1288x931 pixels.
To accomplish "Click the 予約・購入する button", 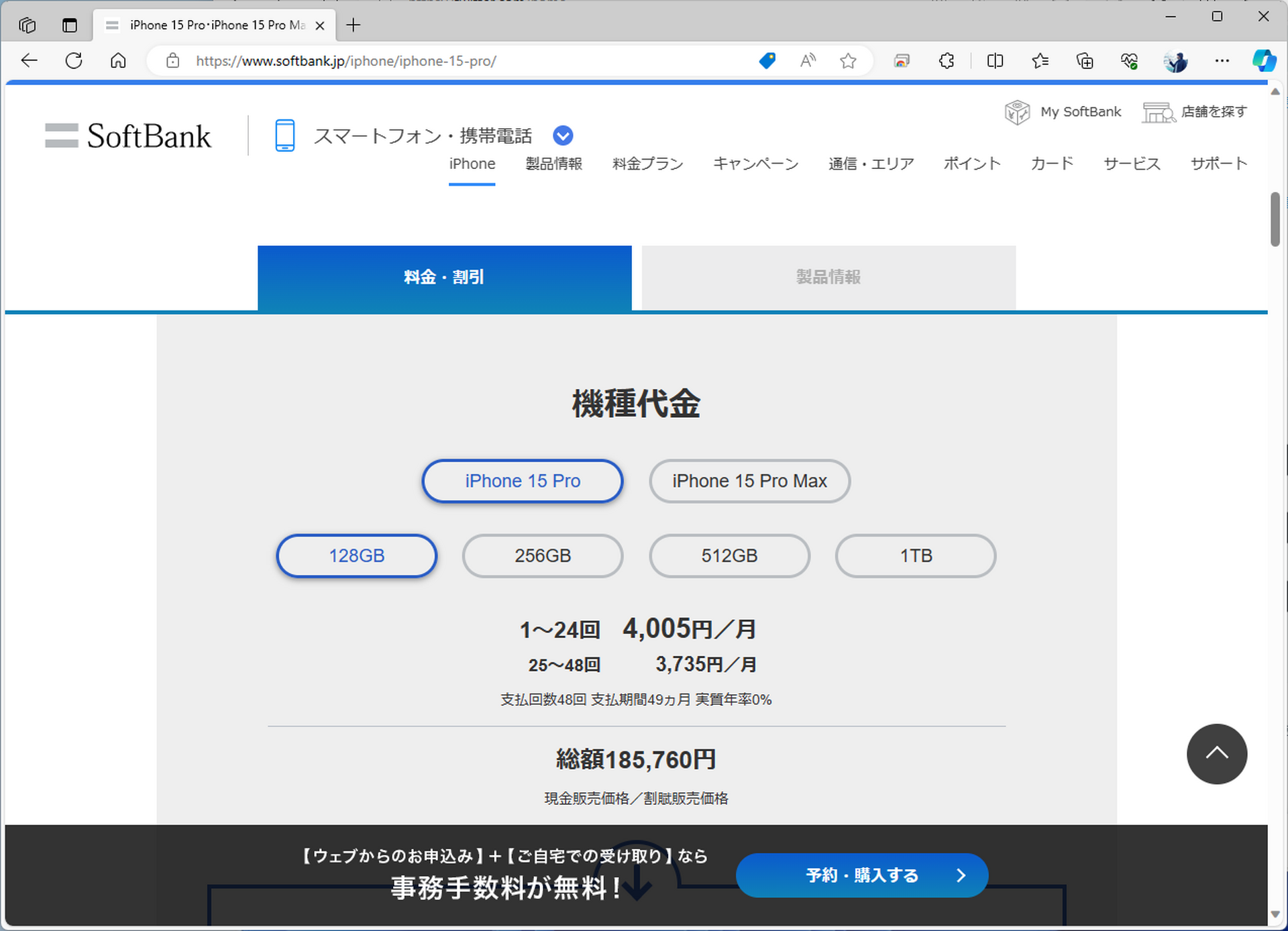I will tap(861, 875).
